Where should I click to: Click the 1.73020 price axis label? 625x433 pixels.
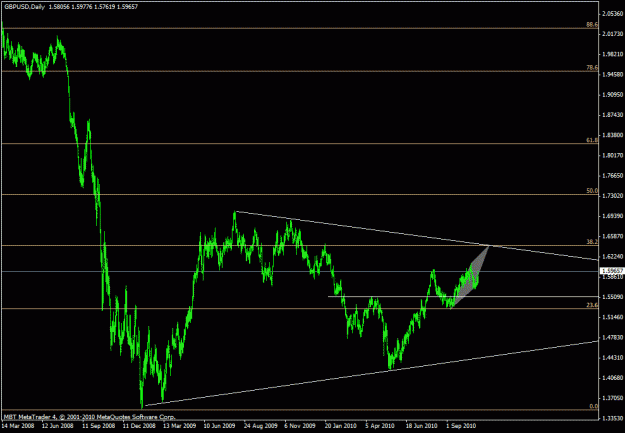pyautogui.click(x=613, y=196)
